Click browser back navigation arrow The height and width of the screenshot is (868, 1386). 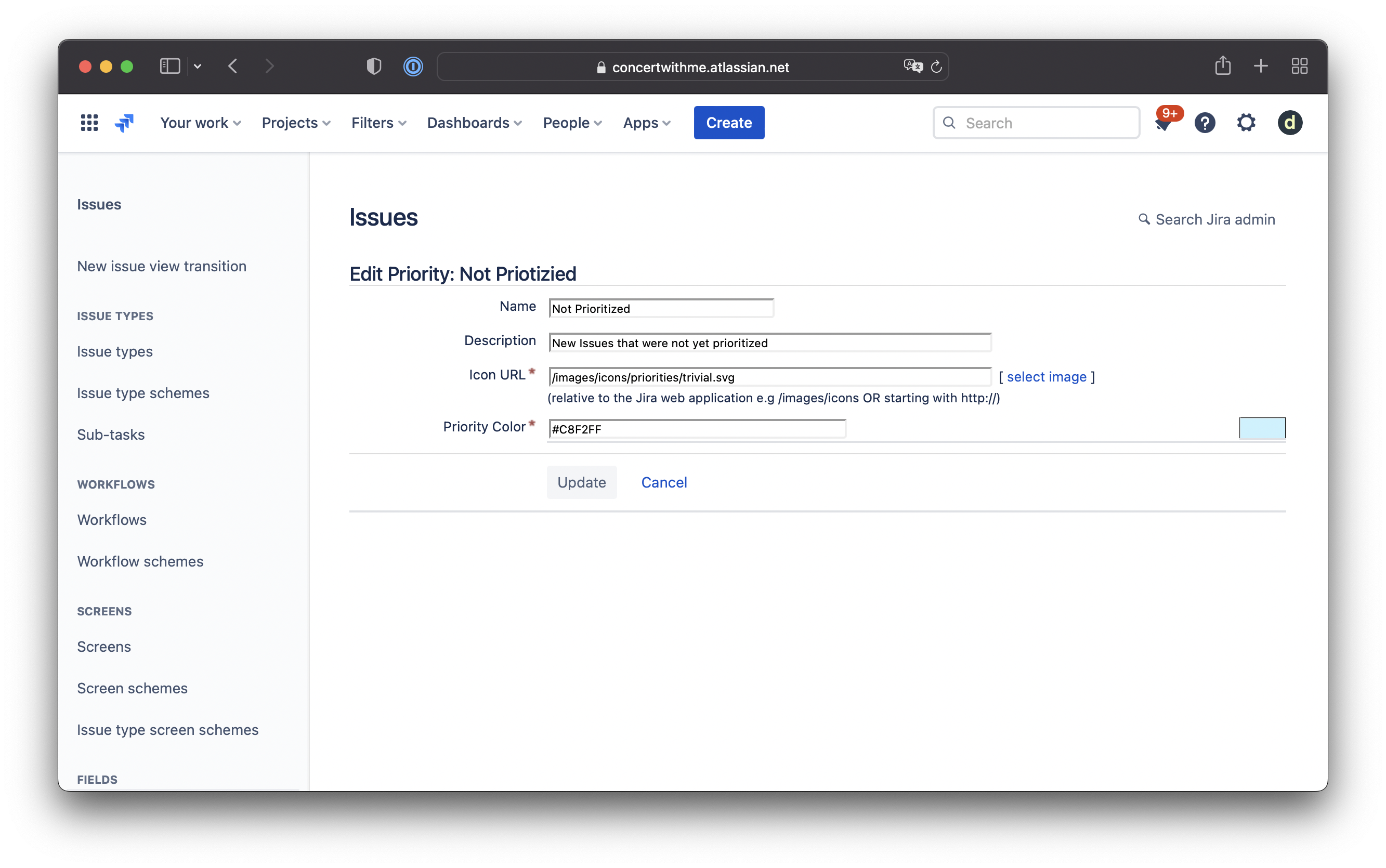tap(232, 67)
